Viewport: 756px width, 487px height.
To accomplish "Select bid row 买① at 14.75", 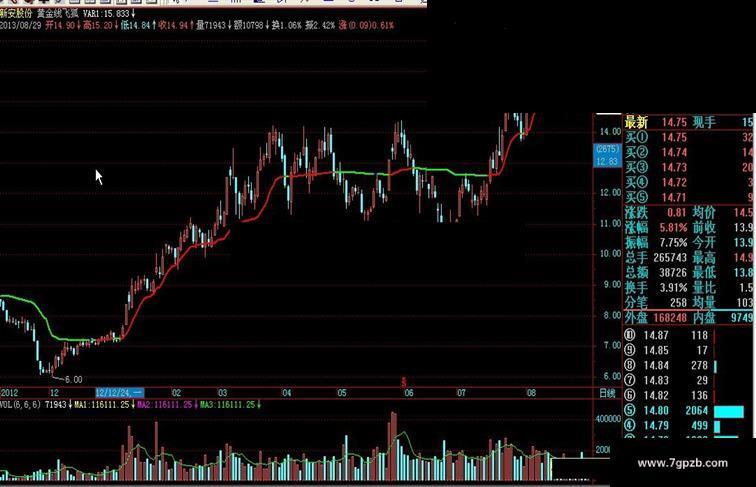I will [689, 137].
